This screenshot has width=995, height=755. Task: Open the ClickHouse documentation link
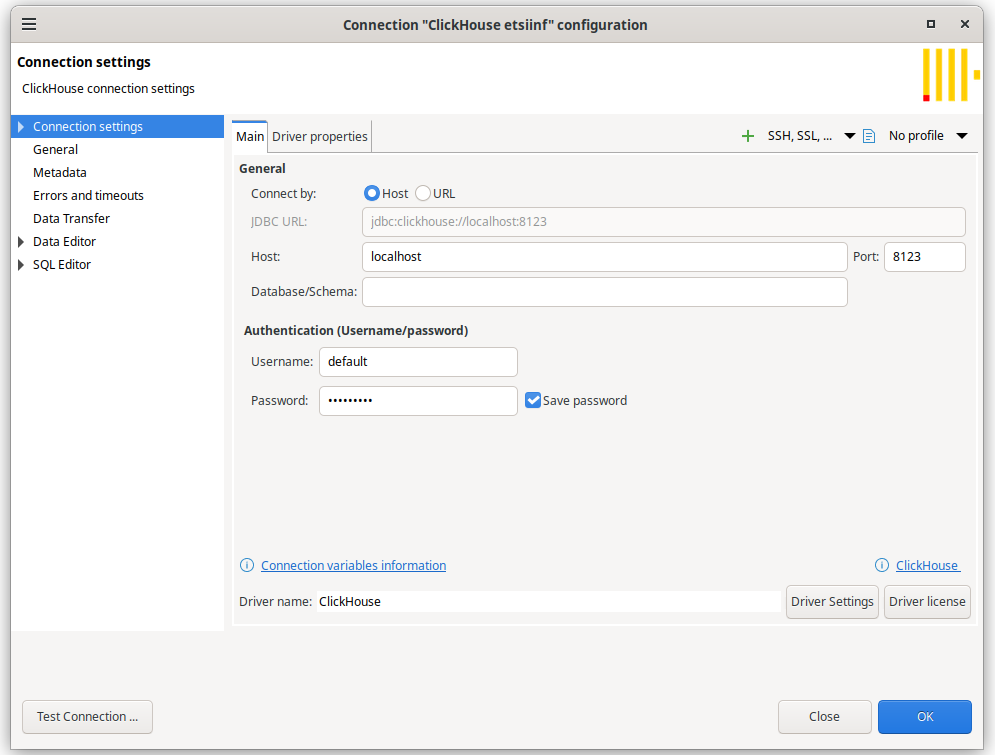927,565
